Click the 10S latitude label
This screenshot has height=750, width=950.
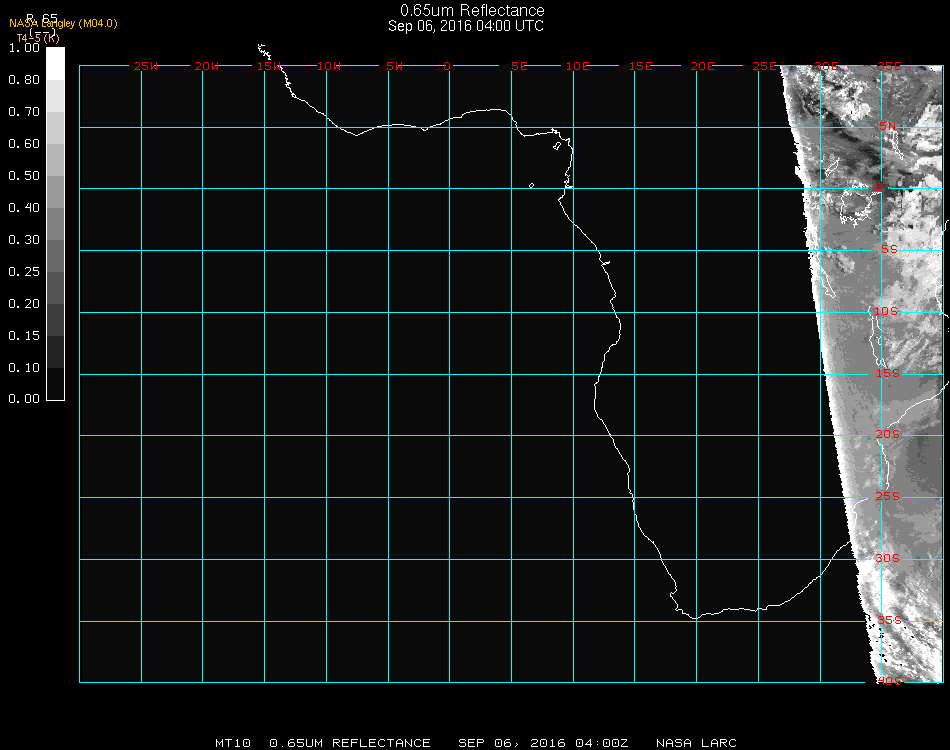click(x=888, y=312)
